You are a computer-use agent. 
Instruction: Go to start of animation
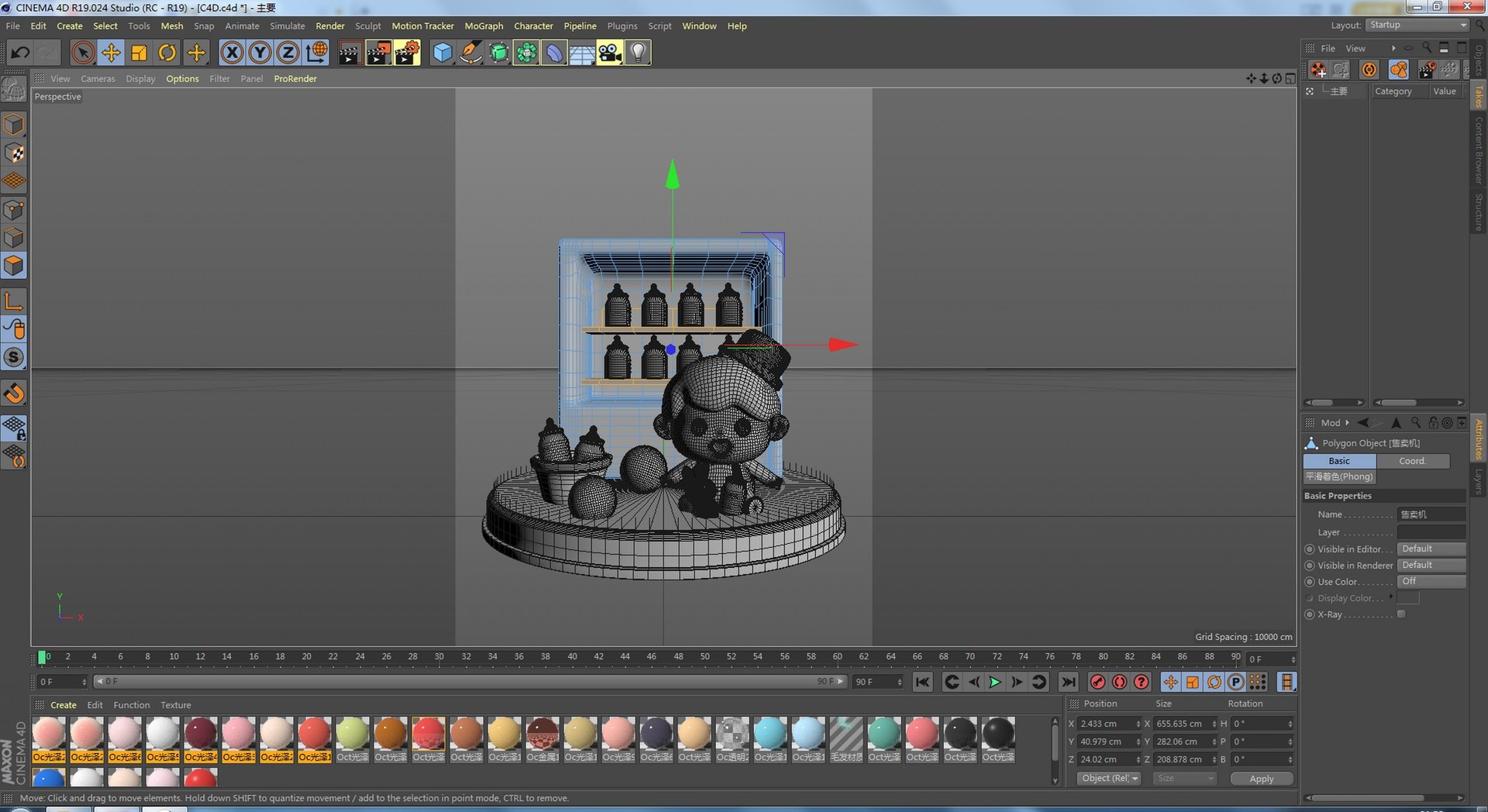[922, 682]
